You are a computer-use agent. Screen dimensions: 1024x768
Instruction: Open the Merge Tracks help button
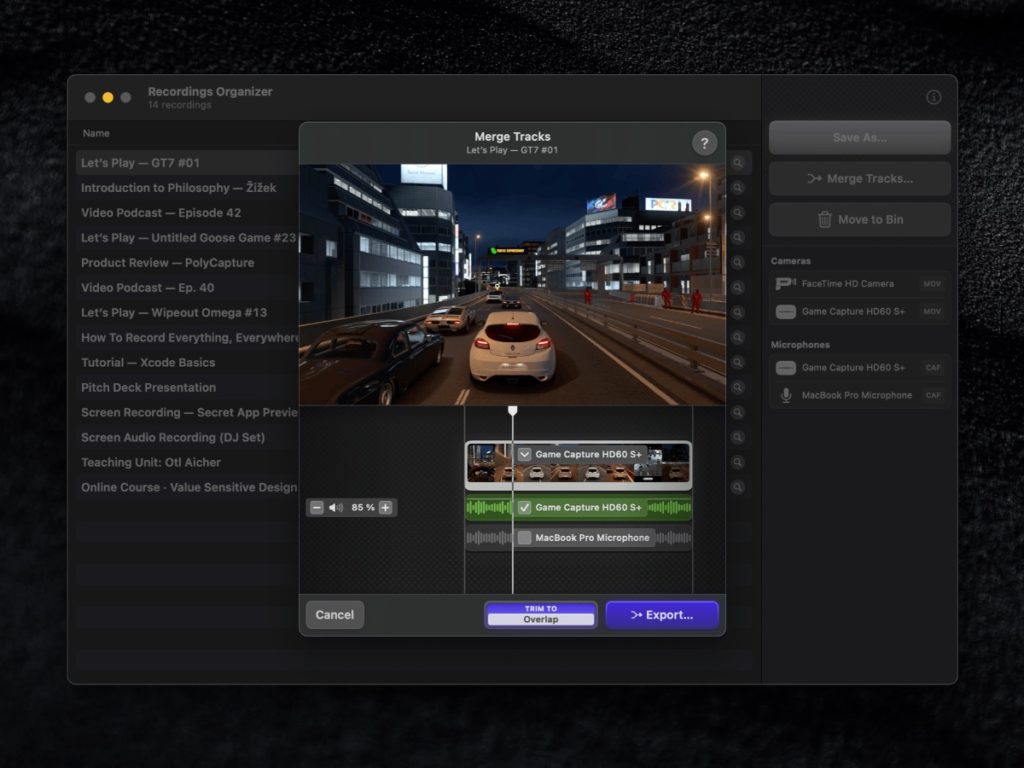click(x=704, y=143)
